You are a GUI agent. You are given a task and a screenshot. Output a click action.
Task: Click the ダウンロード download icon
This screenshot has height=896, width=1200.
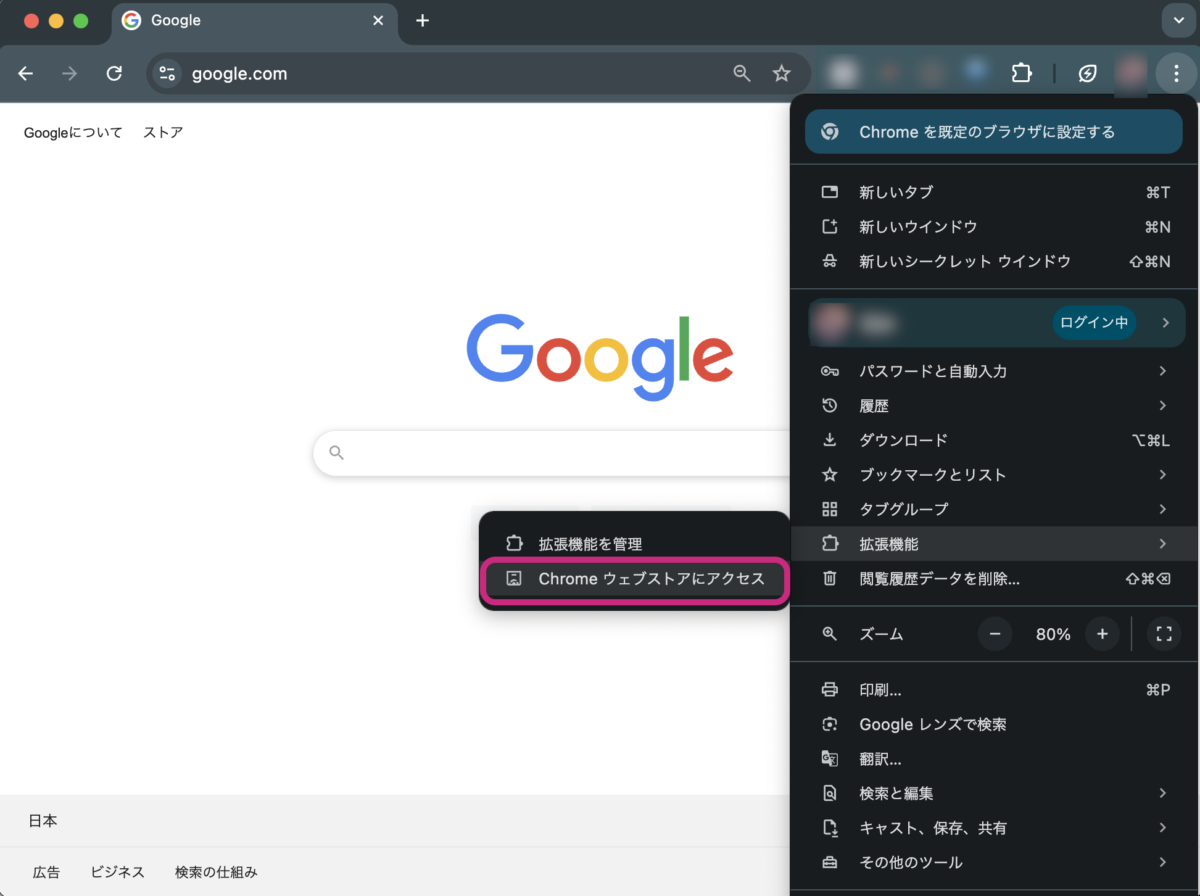pos(829,440)
